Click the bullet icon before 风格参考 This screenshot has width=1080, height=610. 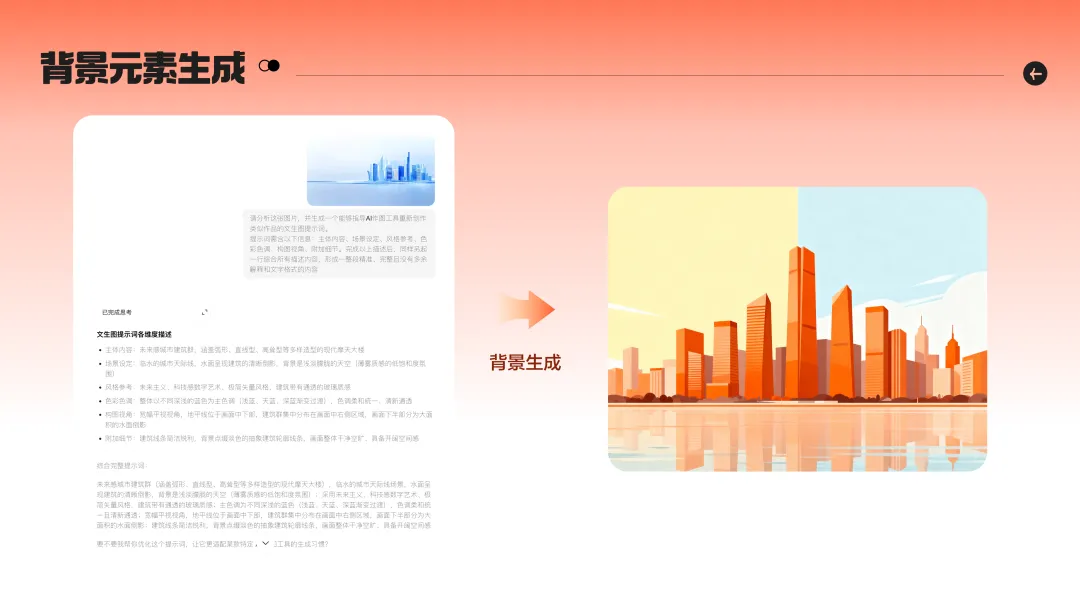[x=100, y=386]
